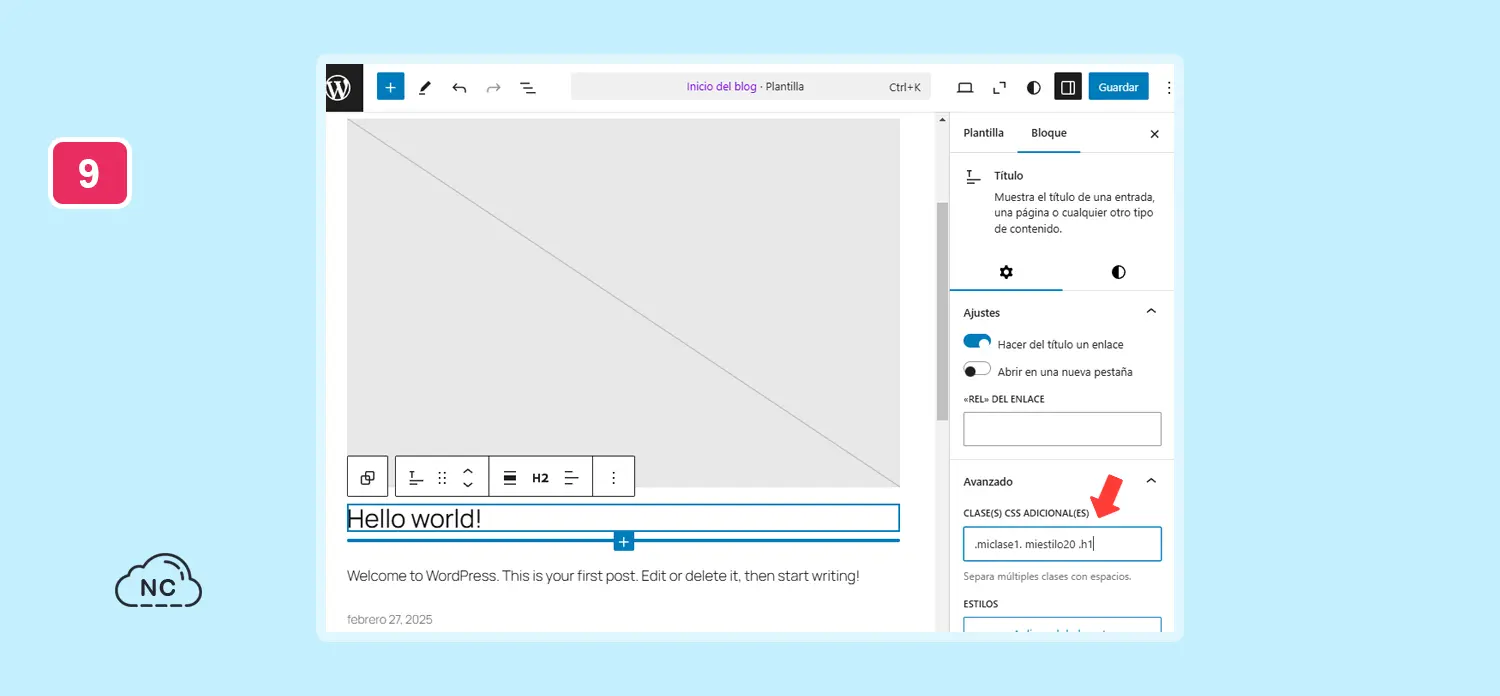Insert block with plus below title
The width and height of the screenshot is (1500, 696).
coord(624,541)
